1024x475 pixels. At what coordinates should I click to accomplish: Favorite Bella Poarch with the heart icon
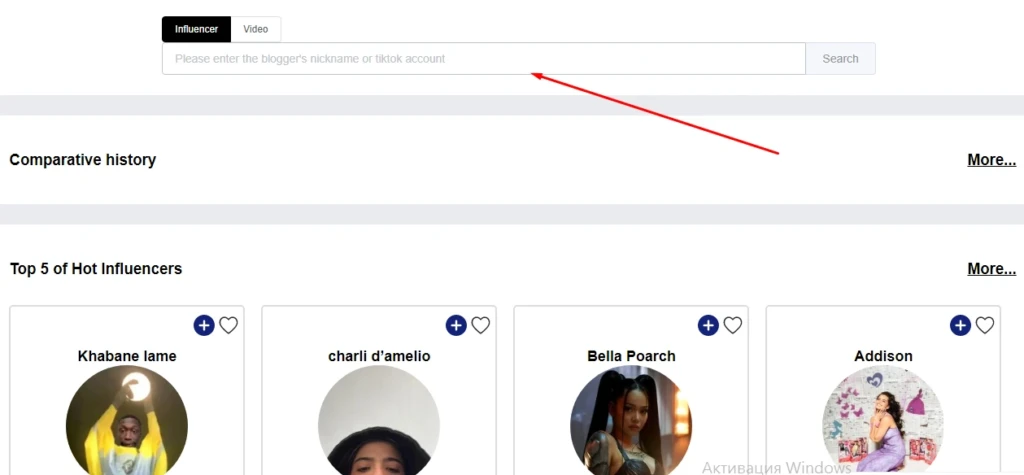tap(733, 325)
